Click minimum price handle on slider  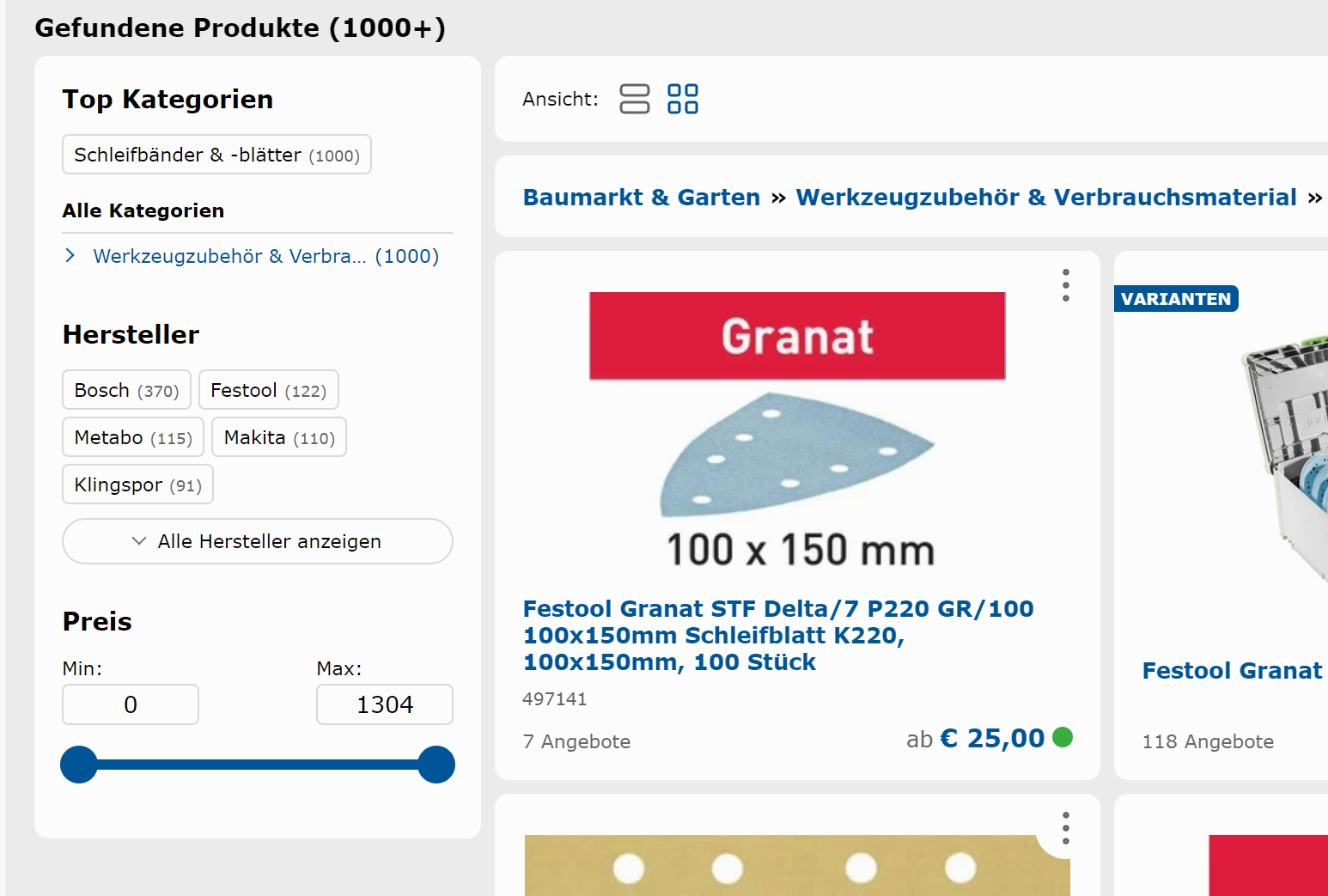(x=79, y=765)
